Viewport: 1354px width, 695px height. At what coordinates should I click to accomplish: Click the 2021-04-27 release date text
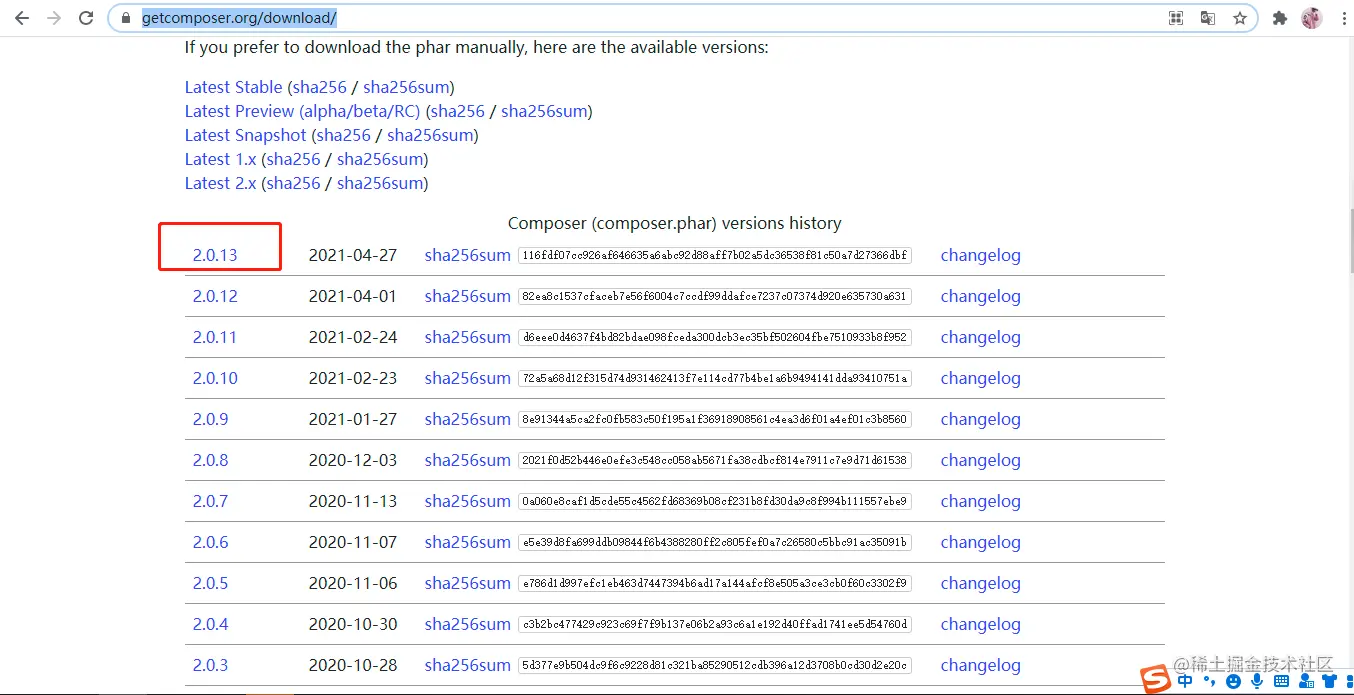pyautogui.click(x=353, y=255)
